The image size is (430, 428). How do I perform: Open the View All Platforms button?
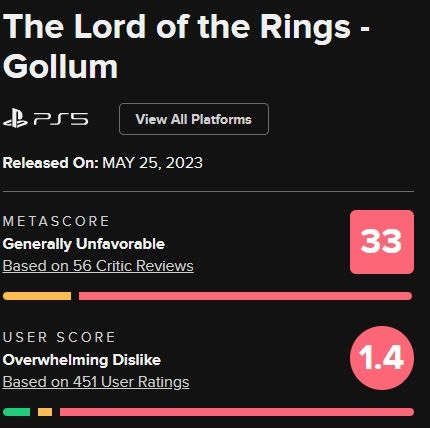[194, 119]
